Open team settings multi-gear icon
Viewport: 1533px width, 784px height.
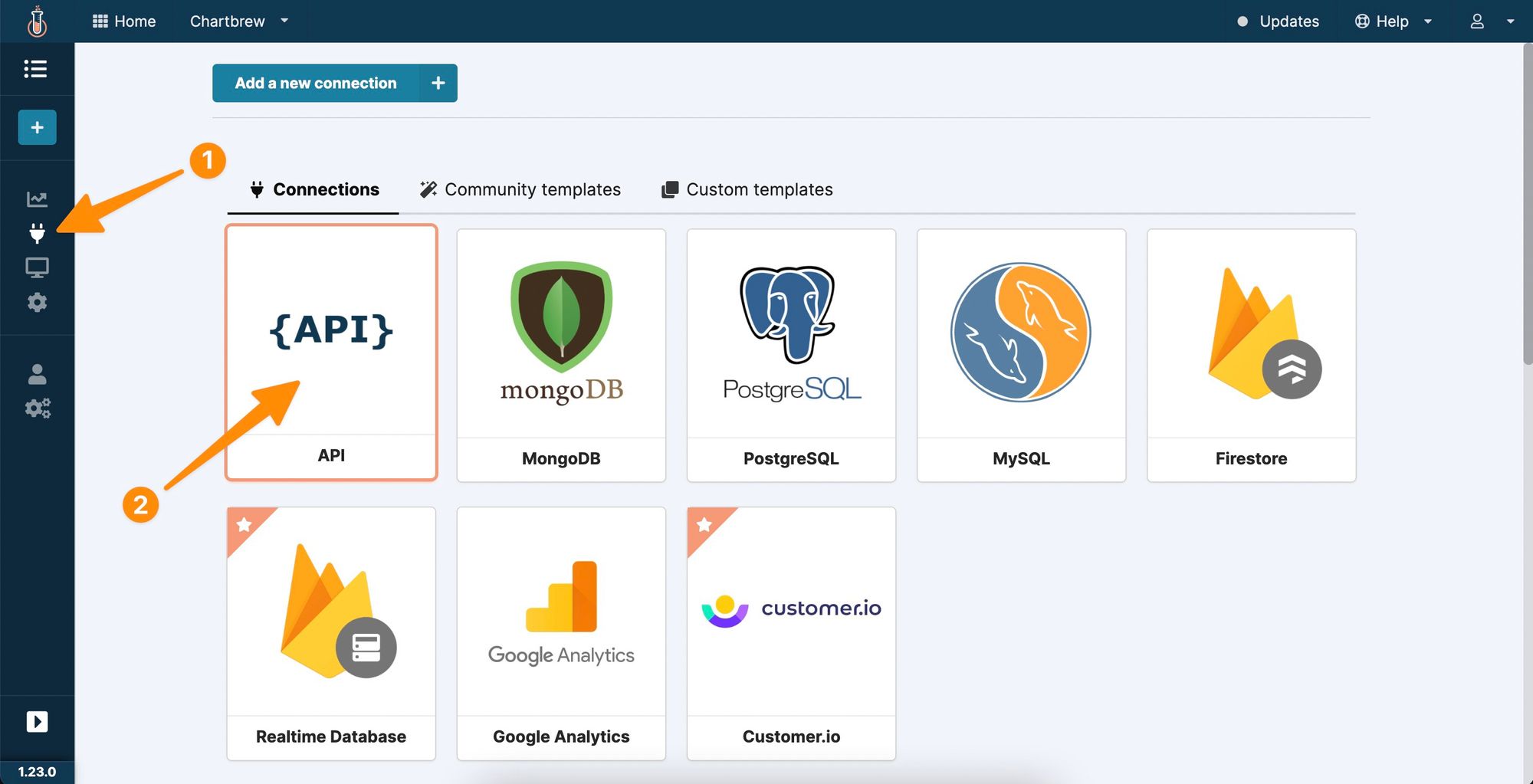pos(37,408)
